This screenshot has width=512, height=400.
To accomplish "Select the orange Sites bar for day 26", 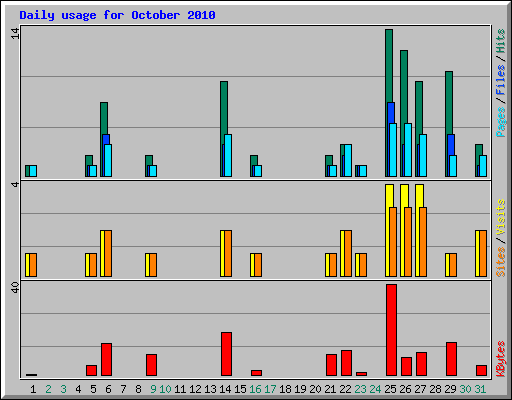I will [x=408, y=242].
